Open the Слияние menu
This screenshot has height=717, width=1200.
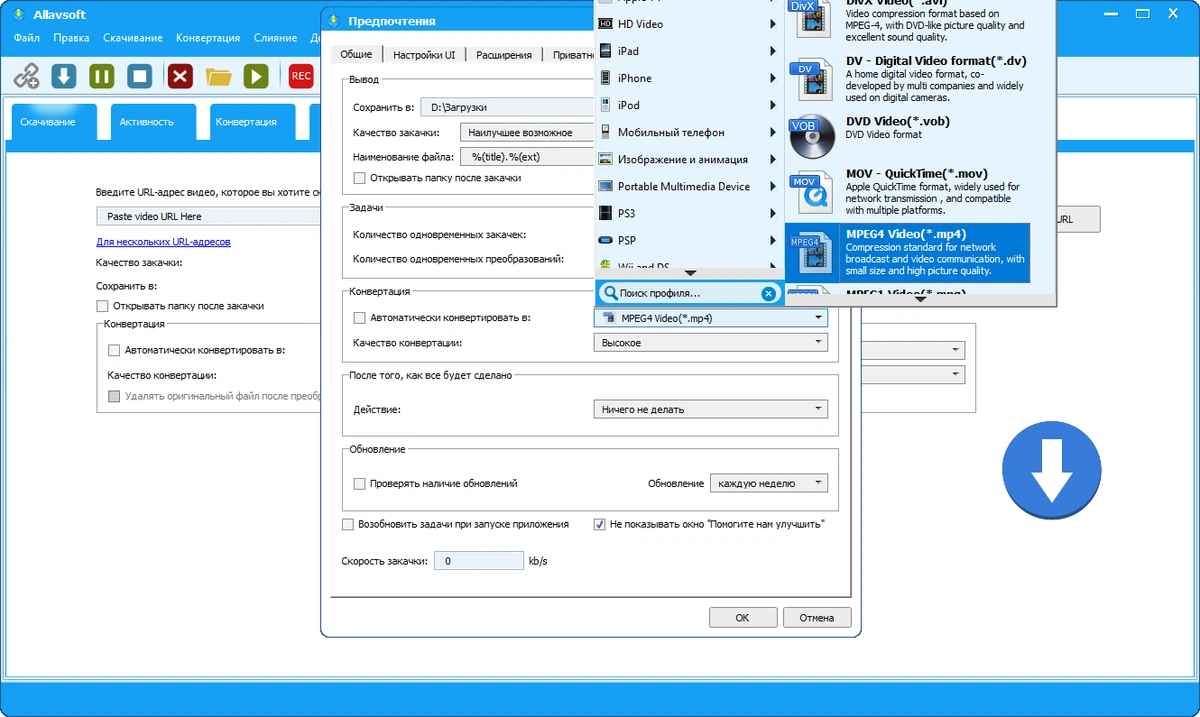(x=275, y=38)
